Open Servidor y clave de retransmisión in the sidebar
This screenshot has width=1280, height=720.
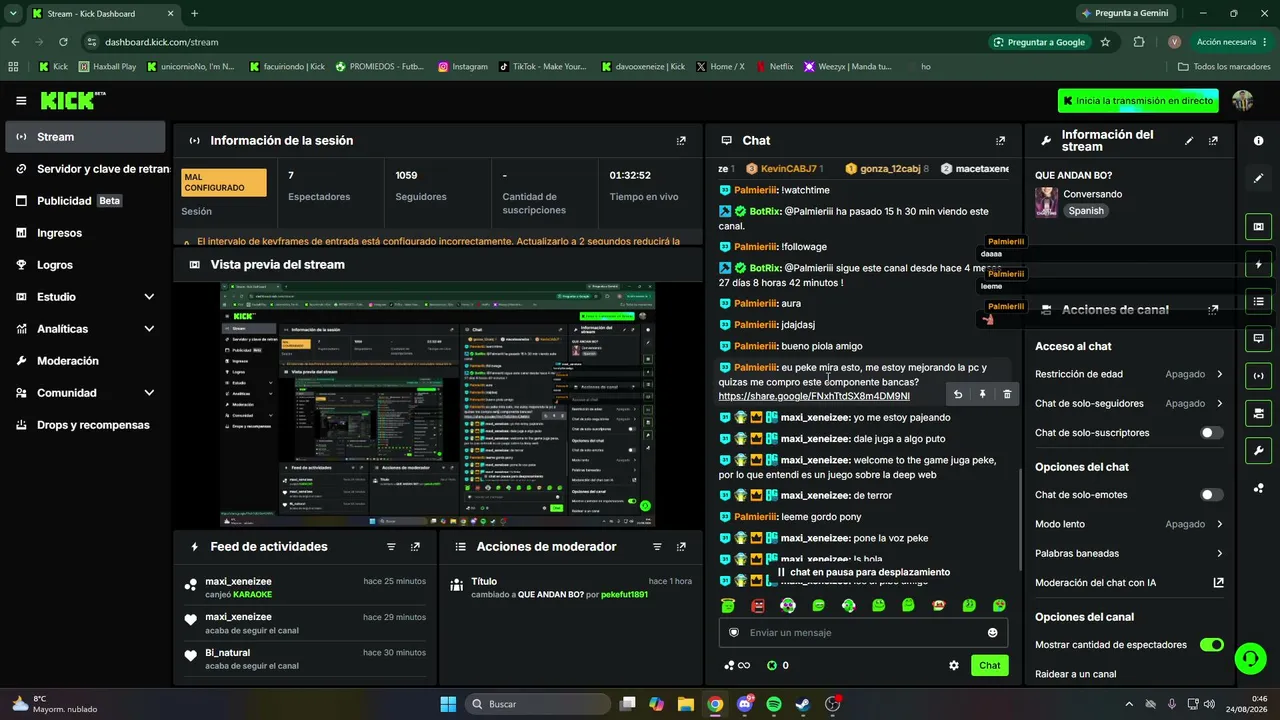[86, 169]
